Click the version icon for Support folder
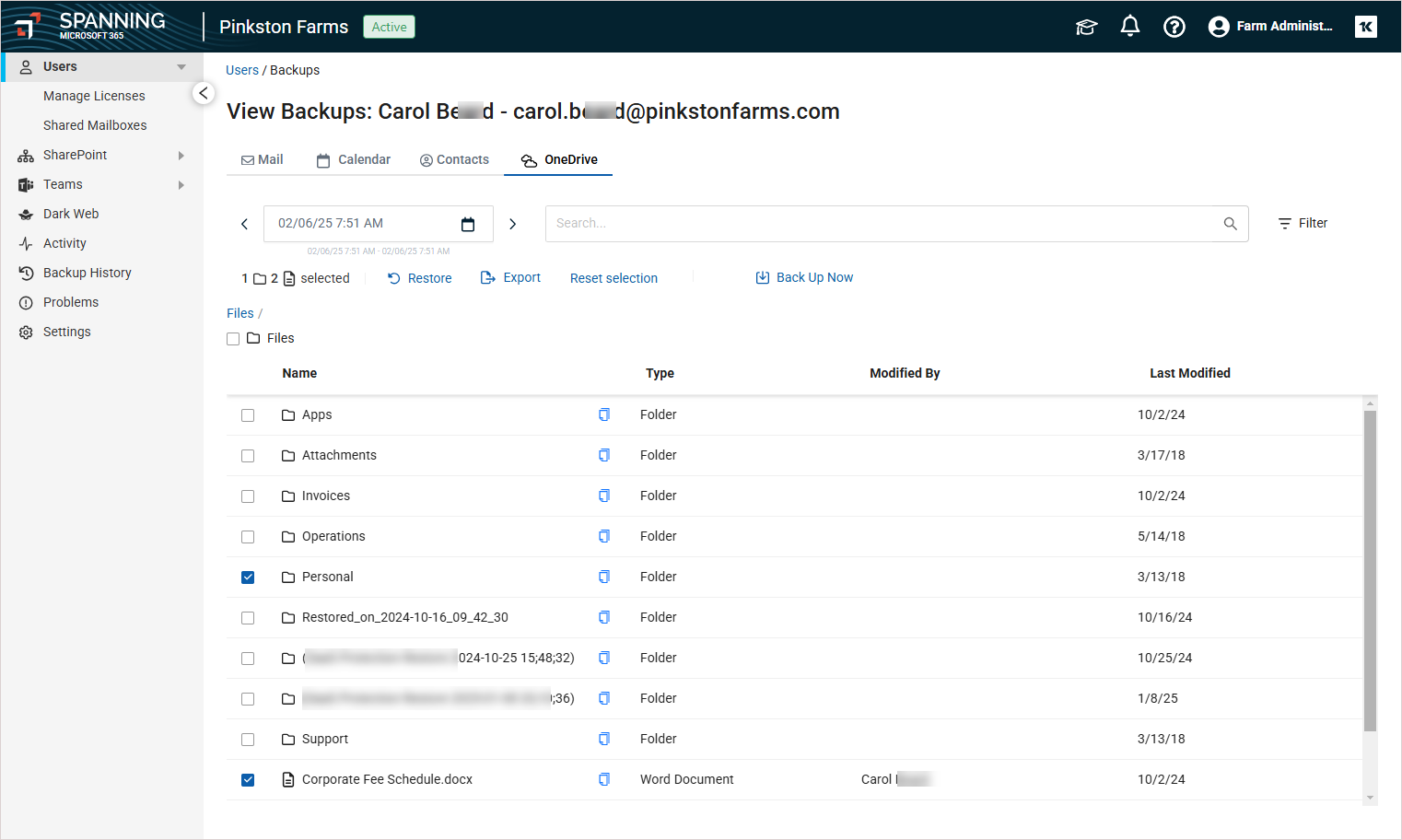Viewport: 1402px width, 840px height. (x=604, y=739)
